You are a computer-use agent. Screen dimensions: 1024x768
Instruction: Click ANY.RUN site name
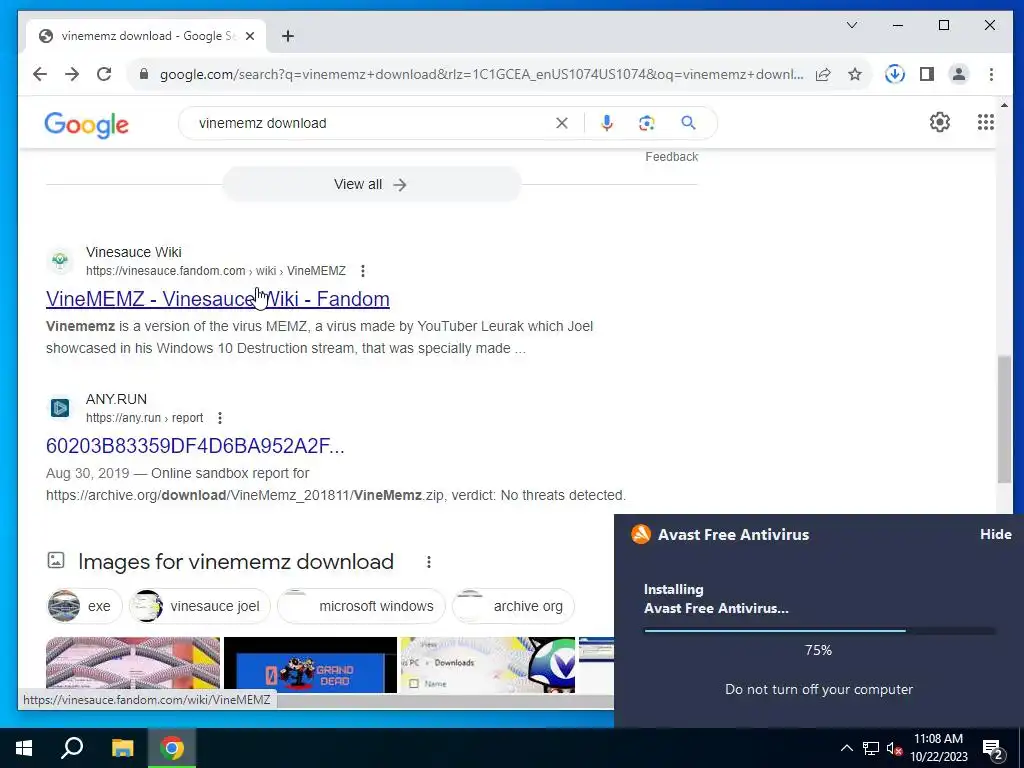coord(116,399)
